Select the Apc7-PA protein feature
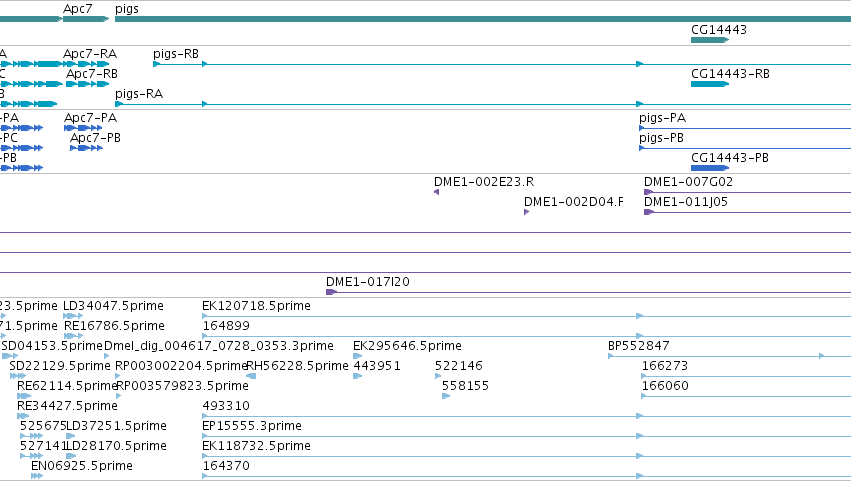 pyautogui.click(x=83, y=128)
